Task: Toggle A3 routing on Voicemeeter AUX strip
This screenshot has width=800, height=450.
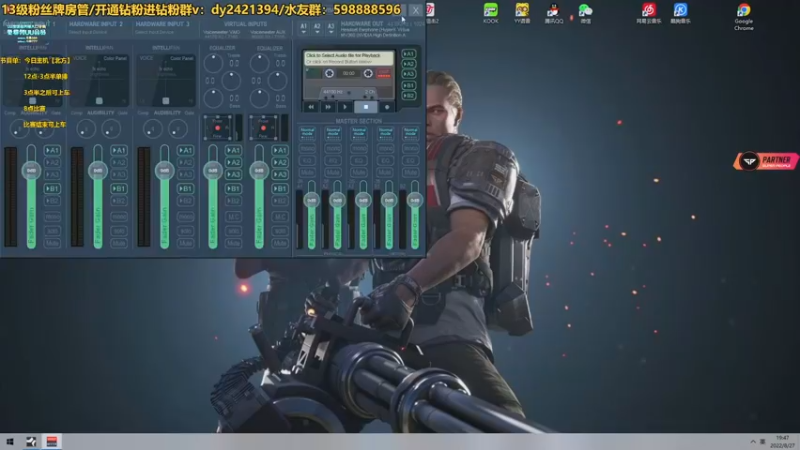Action: coord(280,174)
